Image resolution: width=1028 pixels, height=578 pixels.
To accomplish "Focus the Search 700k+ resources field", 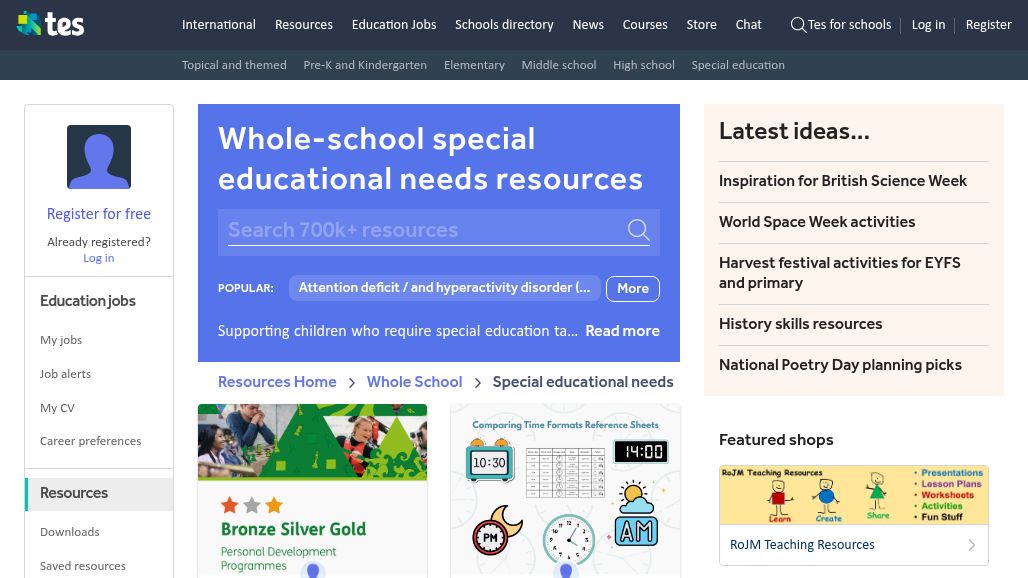I will click(x=420, y=230).
